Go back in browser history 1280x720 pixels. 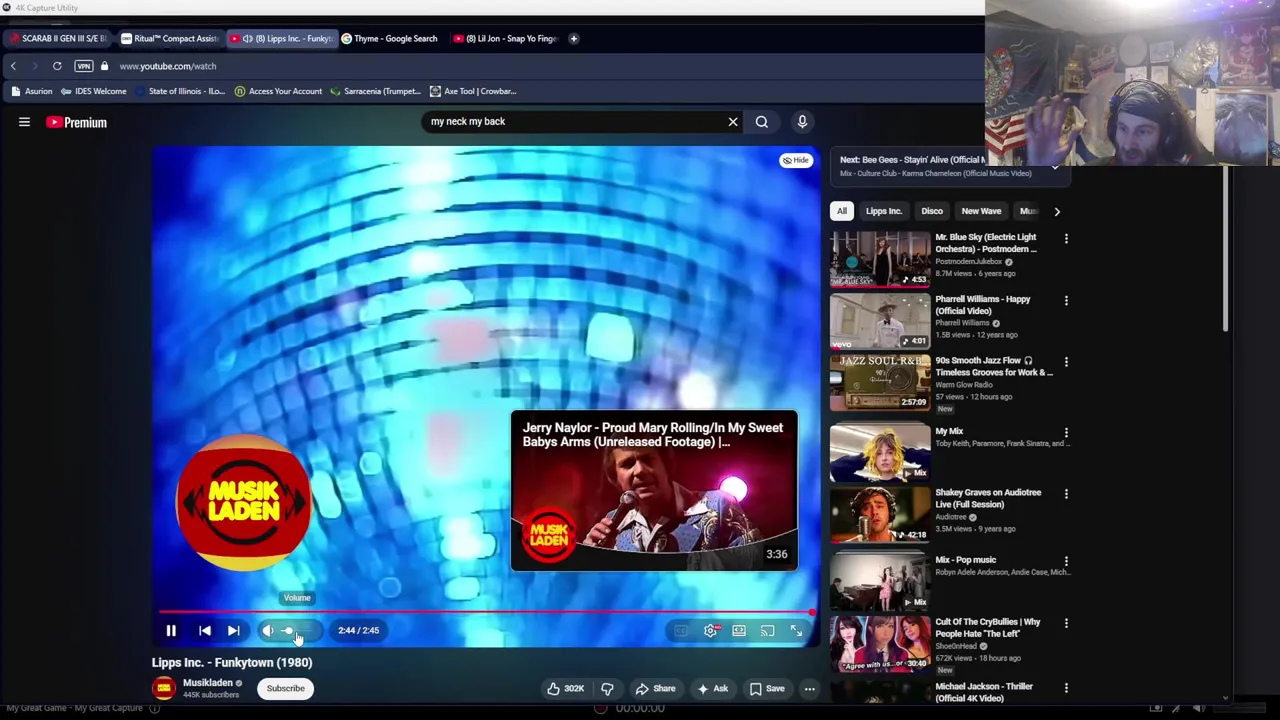[13, 66]
